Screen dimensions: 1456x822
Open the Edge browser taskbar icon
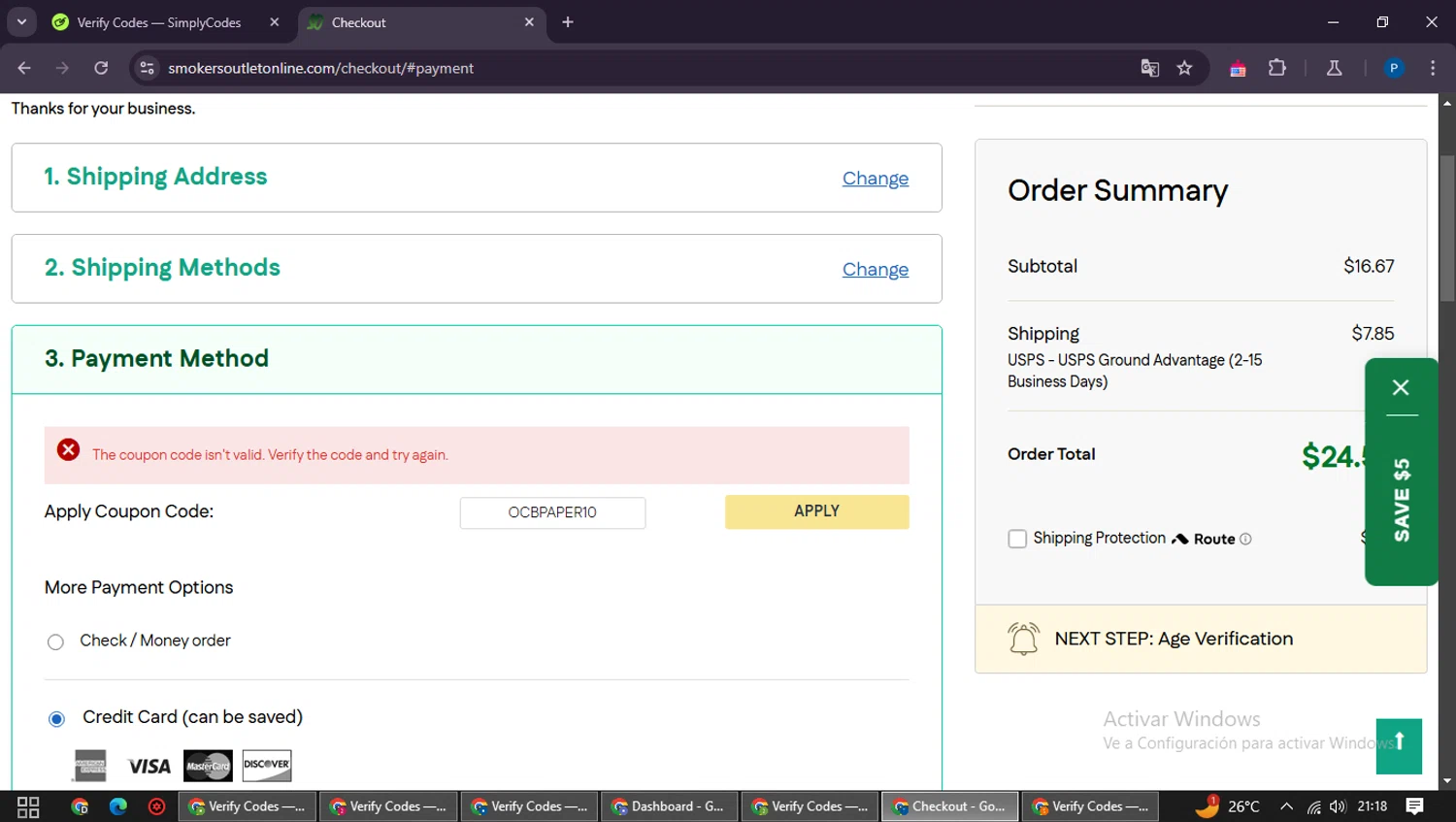click(x=118, y=806)
